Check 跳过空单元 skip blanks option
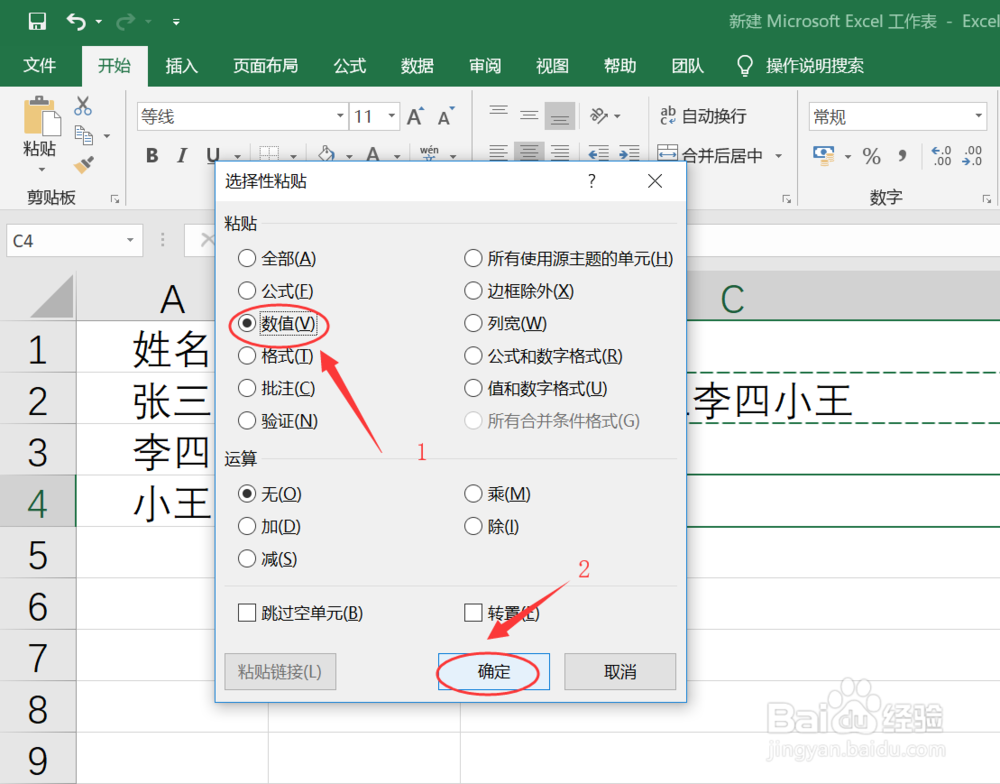The width and height of the screenshot is (1000, 784). [246, 613]
